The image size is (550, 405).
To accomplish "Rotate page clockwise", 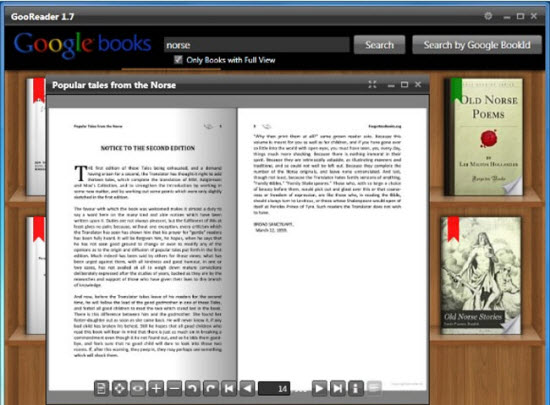I will pos(211,389).
